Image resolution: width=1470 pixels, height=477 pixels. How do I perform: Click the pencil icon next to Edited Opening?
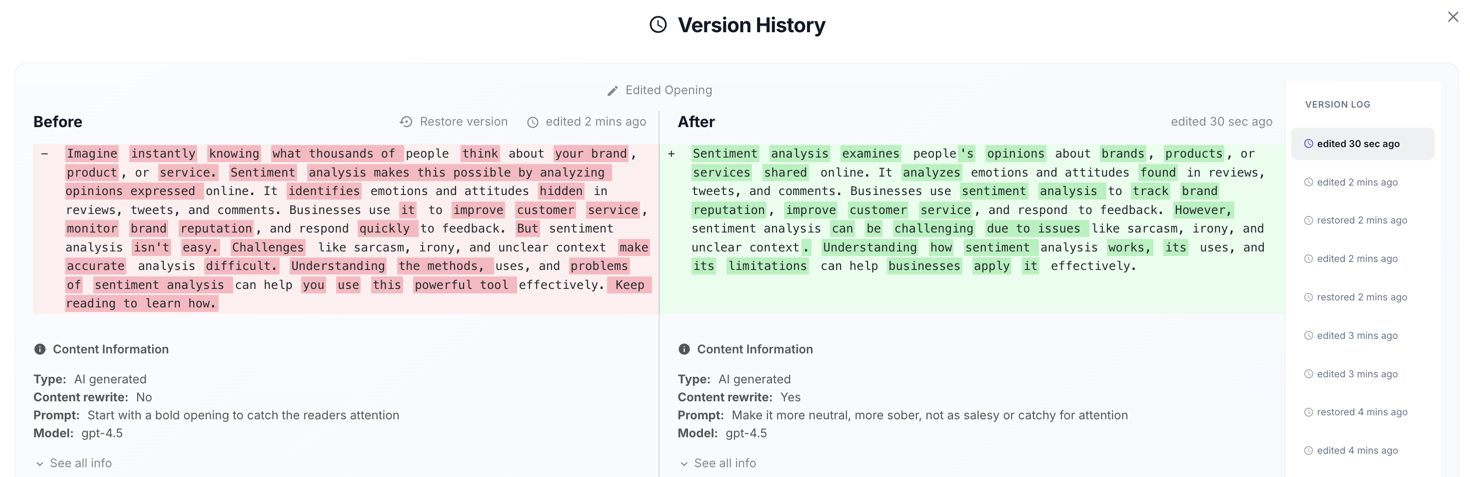[x=613, y=91]
